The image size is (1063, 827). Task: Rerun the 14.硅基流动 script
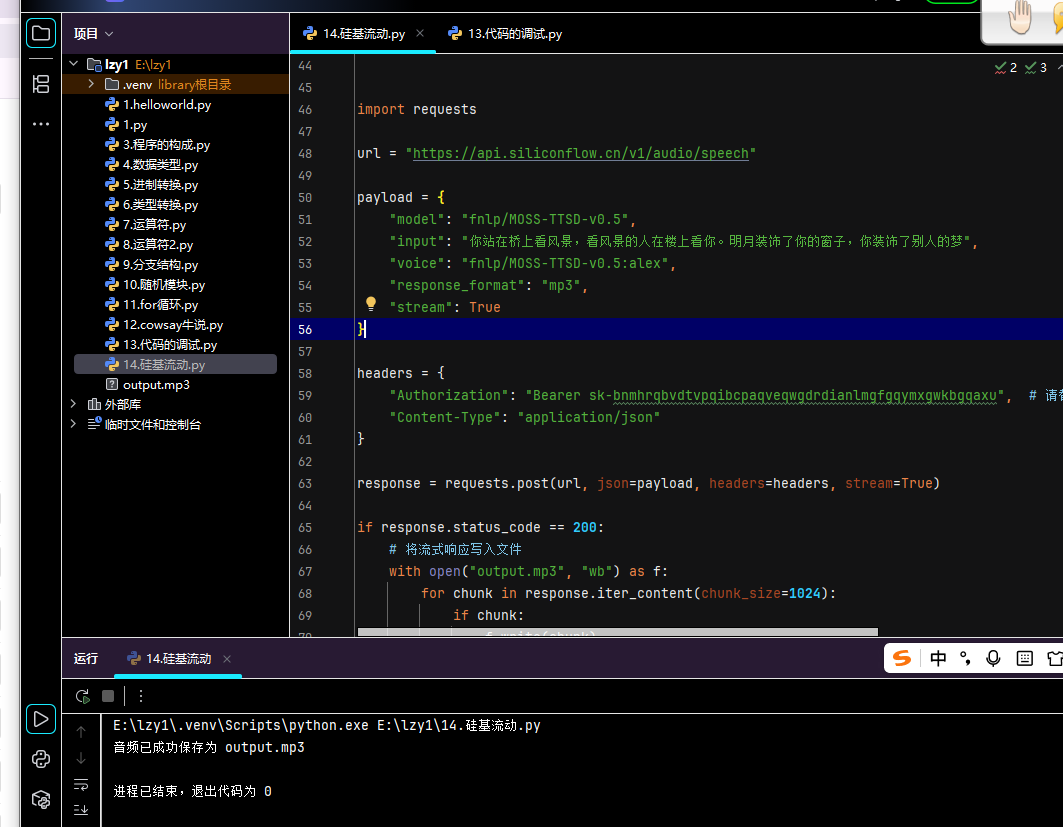coord(83,696)
